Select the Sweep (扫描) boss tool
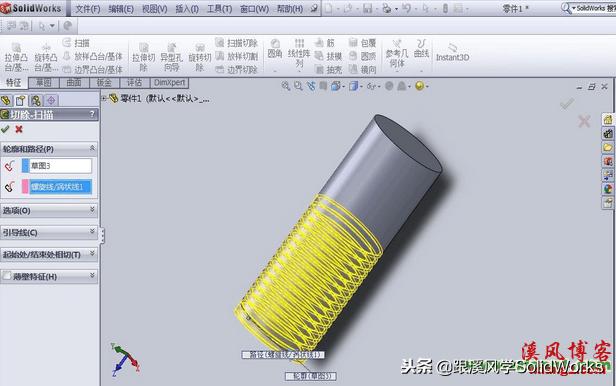This screenshot has width=616, height=386. 76,42
